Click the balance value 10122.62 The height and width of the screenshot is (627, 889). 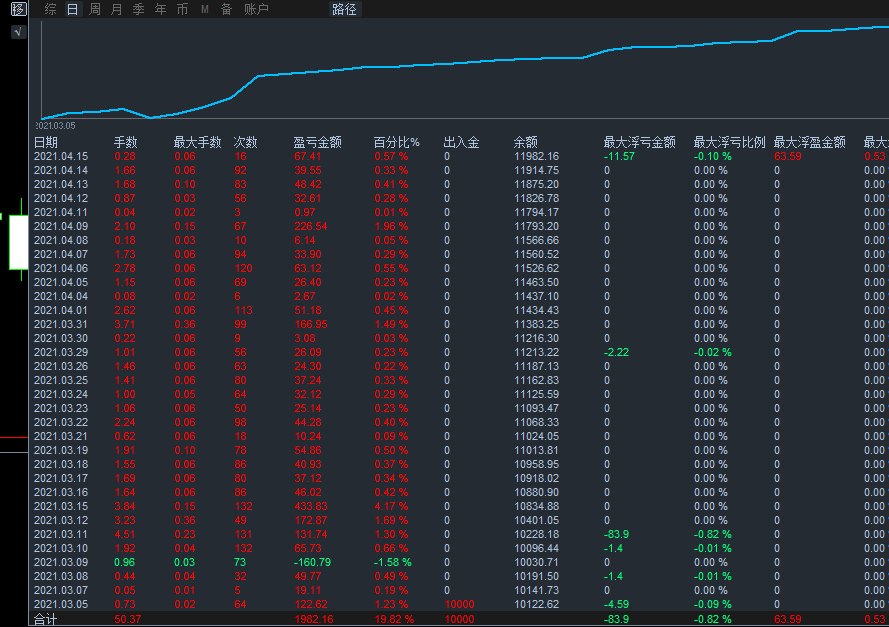coord(536,604)
